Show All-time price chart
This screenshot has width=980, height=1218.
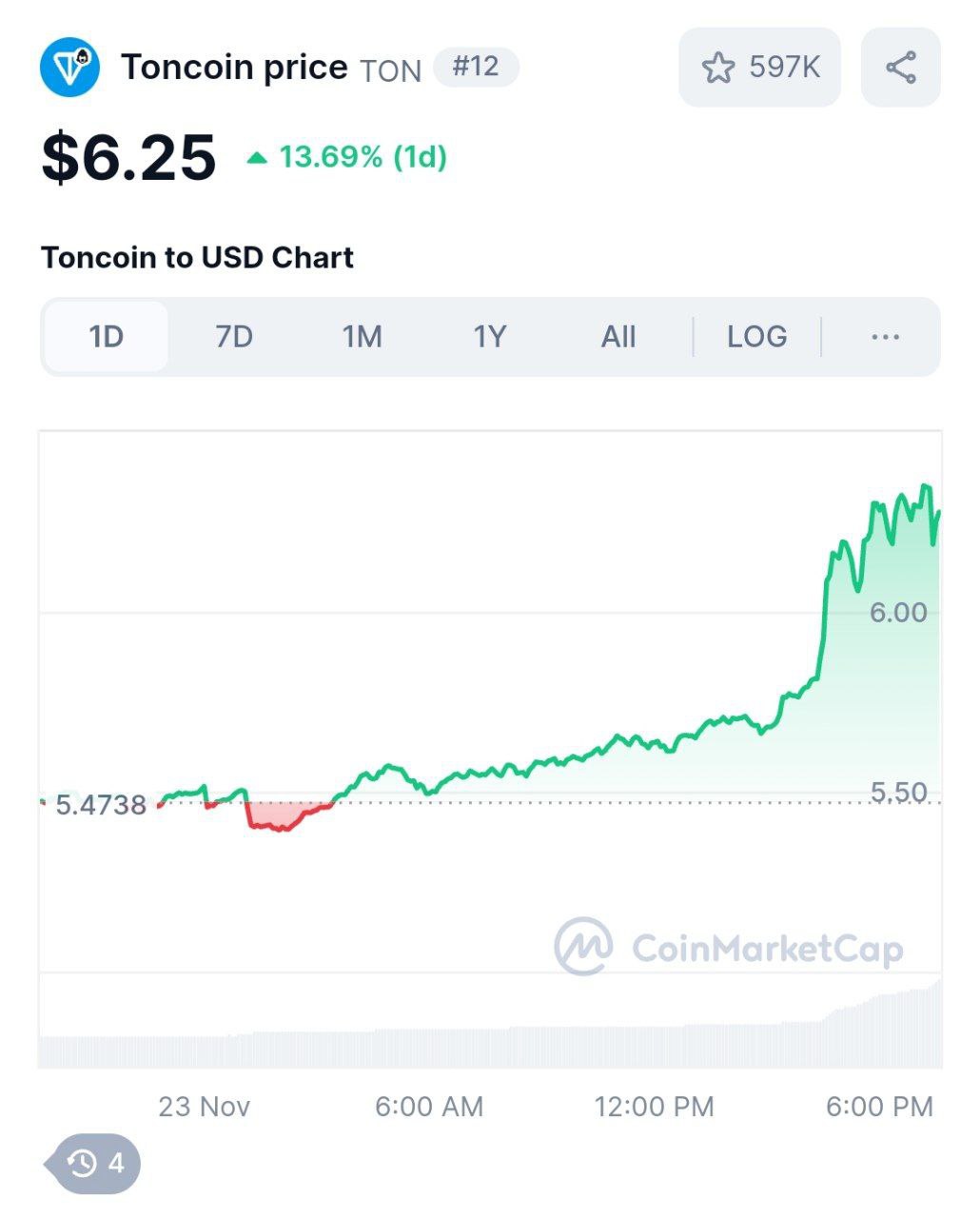point(618,337)
